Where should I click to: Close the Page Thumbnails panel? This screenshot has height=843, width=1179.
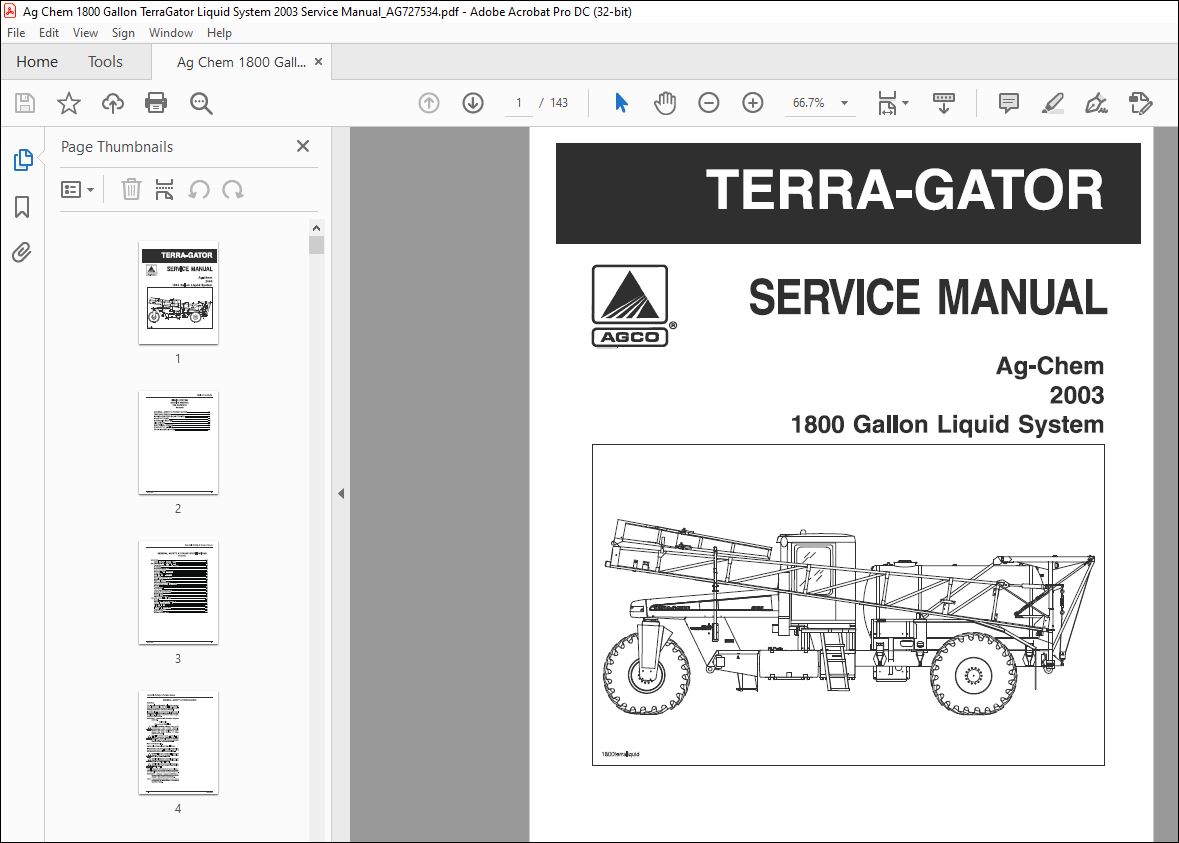[x=303, y=146]
